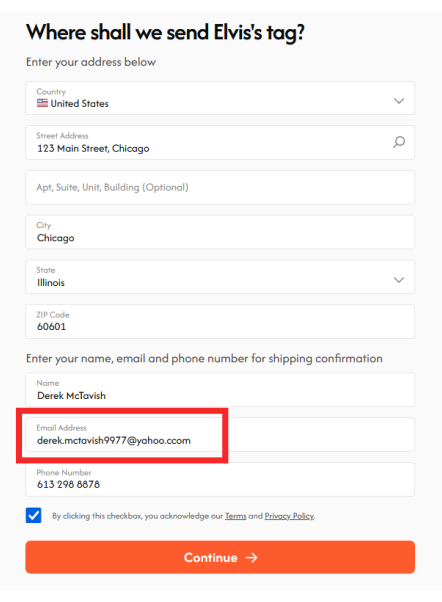Click the magnifying glass in Street Address
Image resolution: width=442 pixels, height=602 pixels.
click(399, 142)
